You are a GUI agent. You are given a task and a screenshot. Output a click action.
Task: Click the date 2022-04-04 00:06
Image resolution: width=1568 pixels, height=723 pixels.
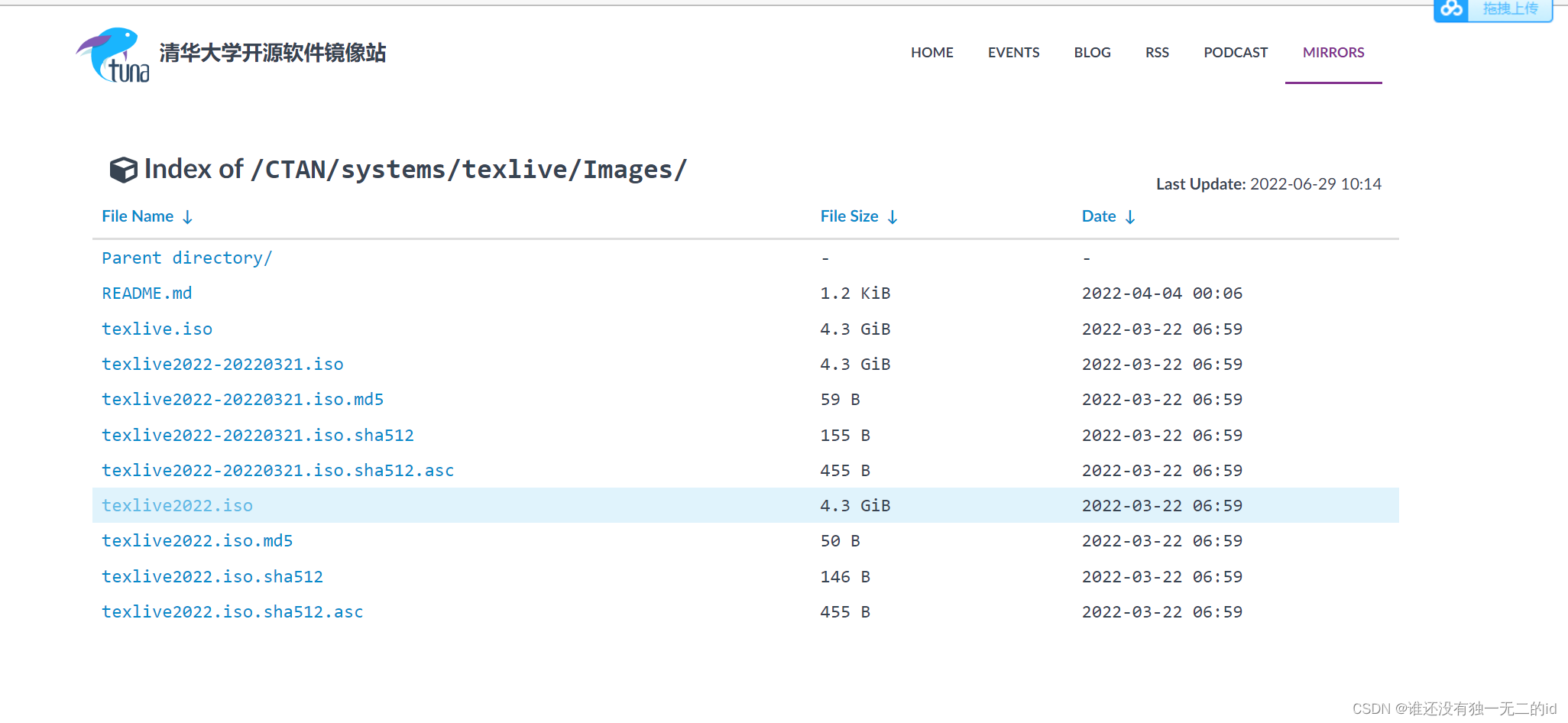click(x=1161, y=293)
